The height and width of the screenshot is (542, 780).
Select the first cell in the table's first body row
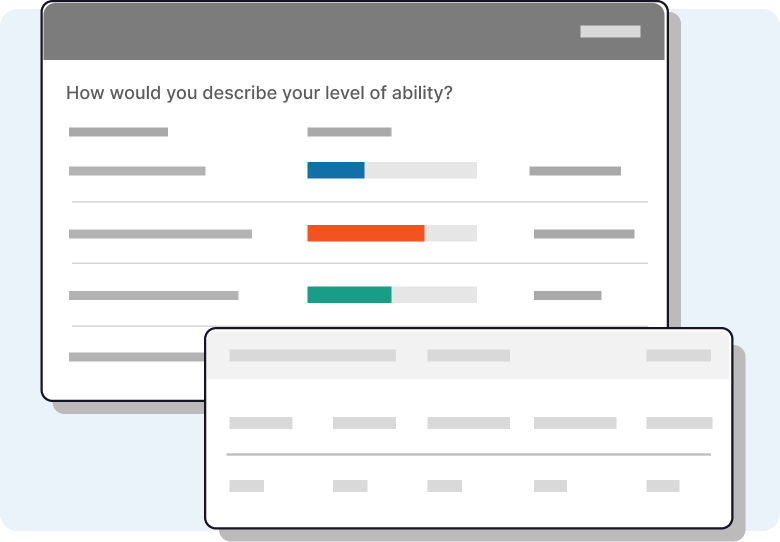click(x=261, y=423)
